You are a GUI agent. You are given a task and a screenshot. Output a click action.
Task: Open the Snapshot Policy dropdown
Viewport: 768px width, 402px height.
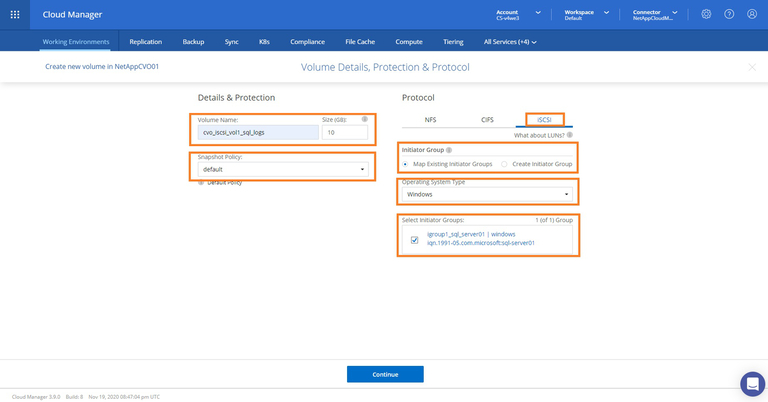tap(283, 169)
